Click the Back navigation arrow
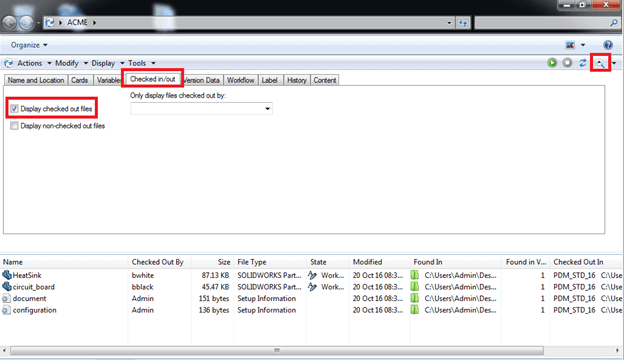 [x=9, y=23]
